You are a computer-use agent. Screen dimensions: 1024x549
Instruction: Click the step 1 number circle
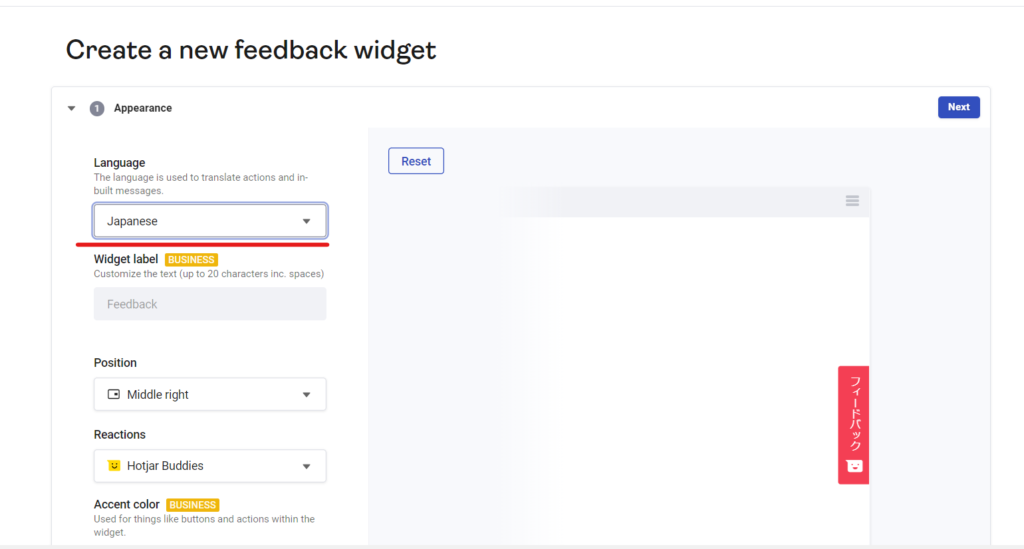coord(97,108)
